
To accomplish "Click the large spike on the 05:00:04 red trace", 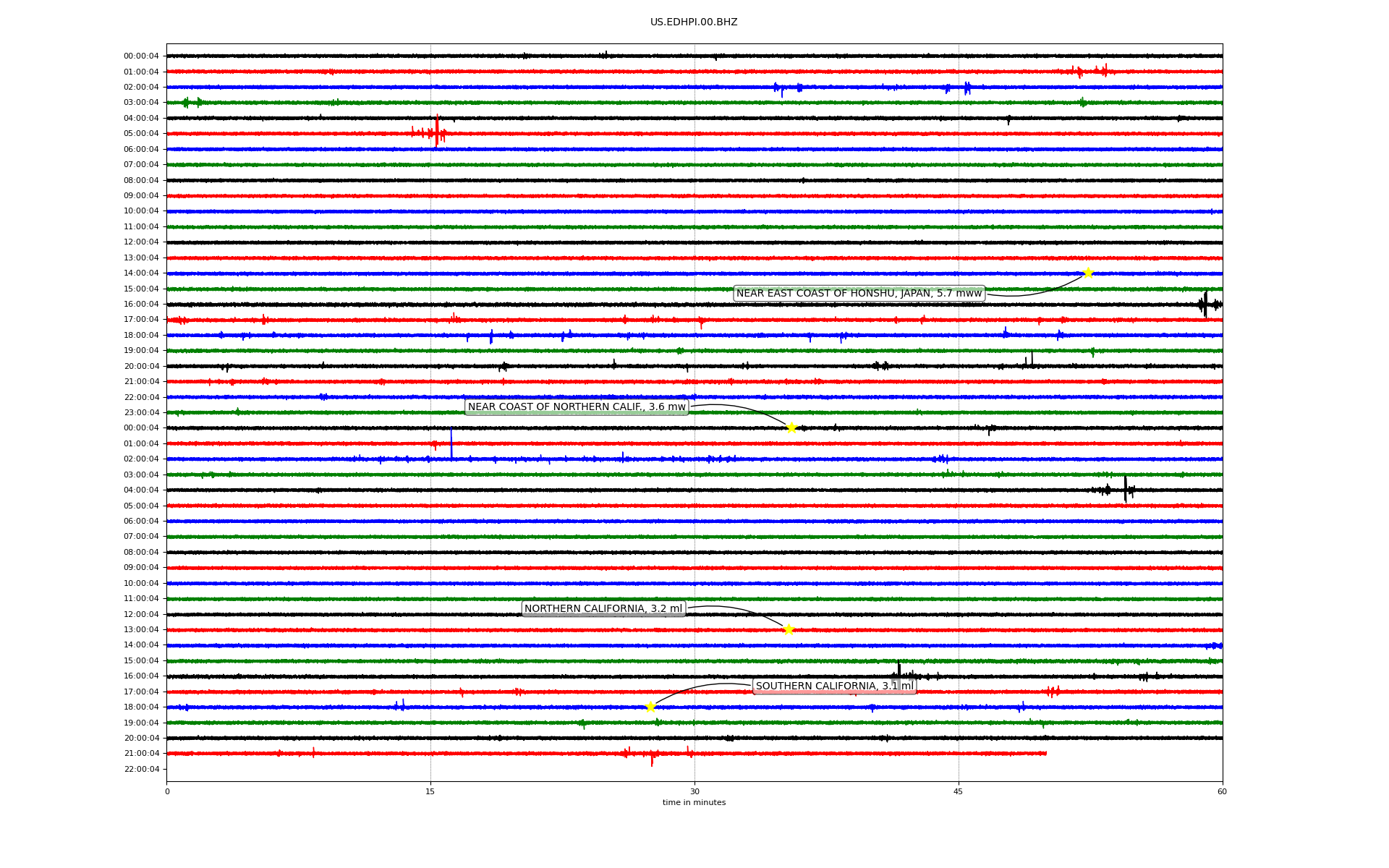I will click(x=437, y=132).
